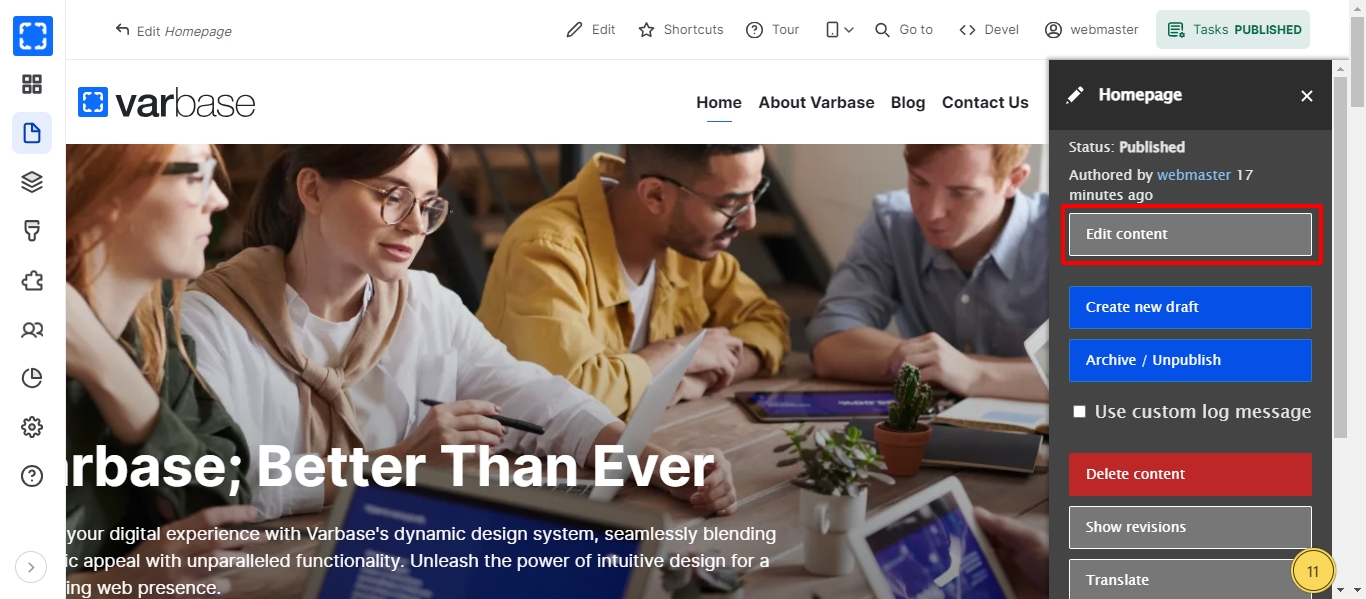This screenshot has height=599, width=1366.
Task: Open the Configuration gear icon in sidebar
Action: [x=32, y=427]
